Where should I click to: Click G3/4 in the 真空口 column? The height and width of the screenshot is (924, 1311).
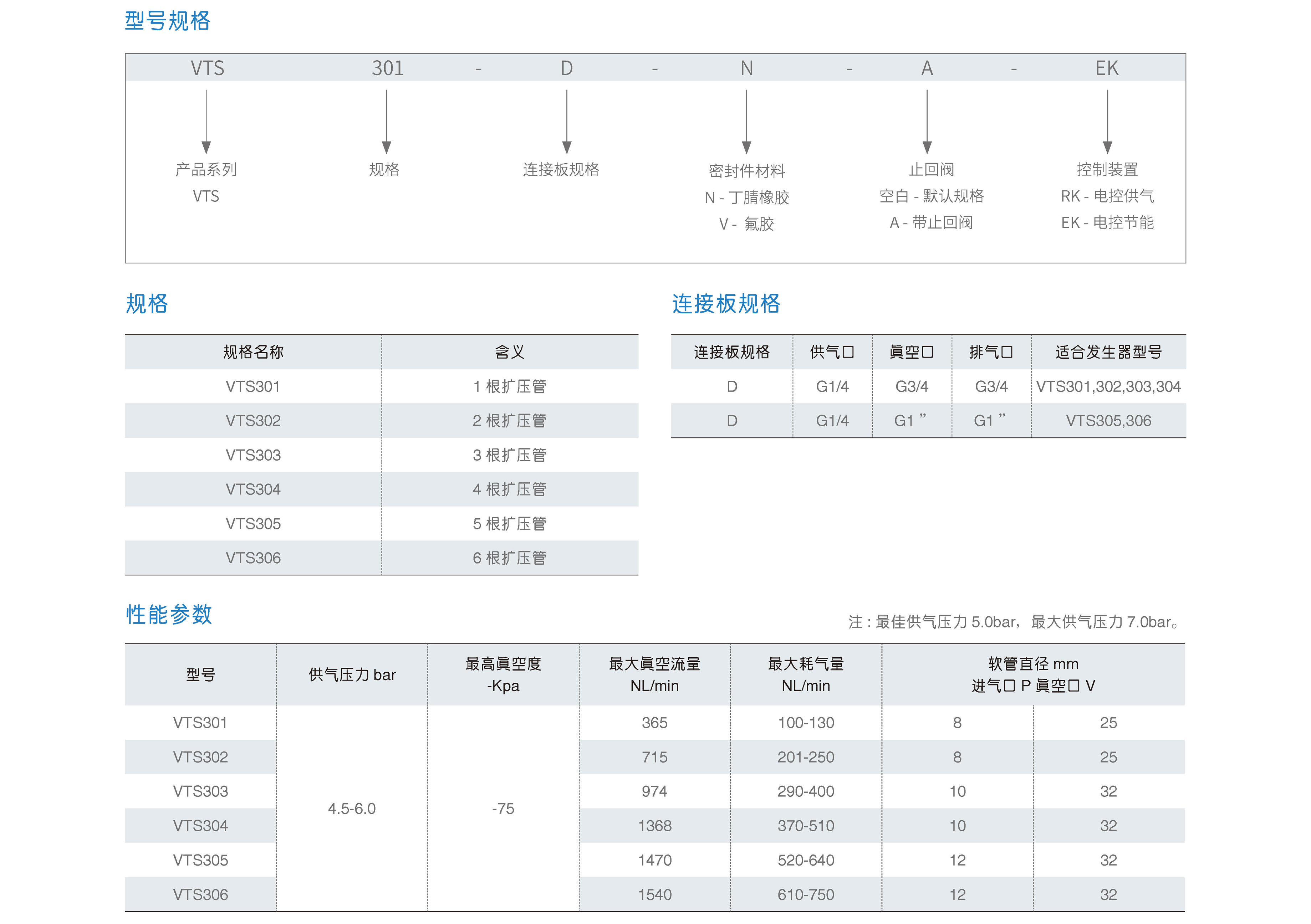(x=911, y=386)
